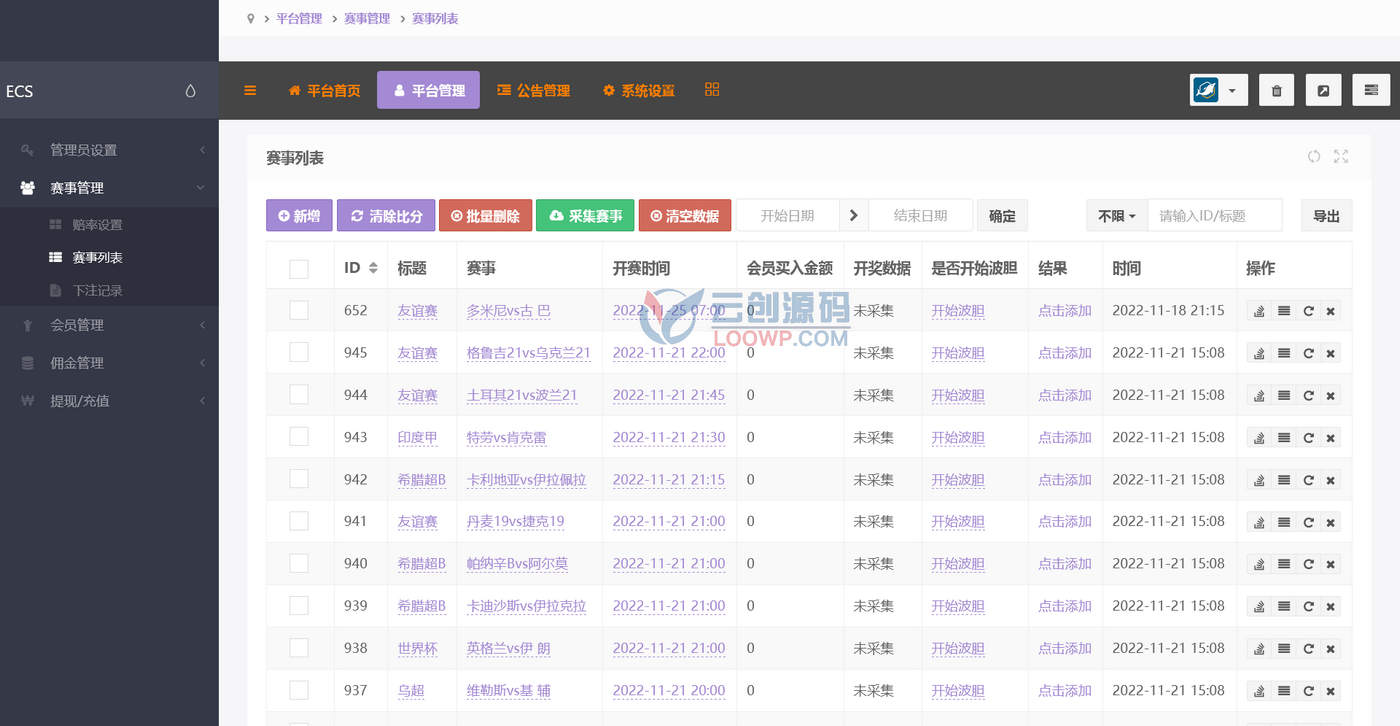
Task: Click the red 批量删除 button
Action: coord(485,215)
